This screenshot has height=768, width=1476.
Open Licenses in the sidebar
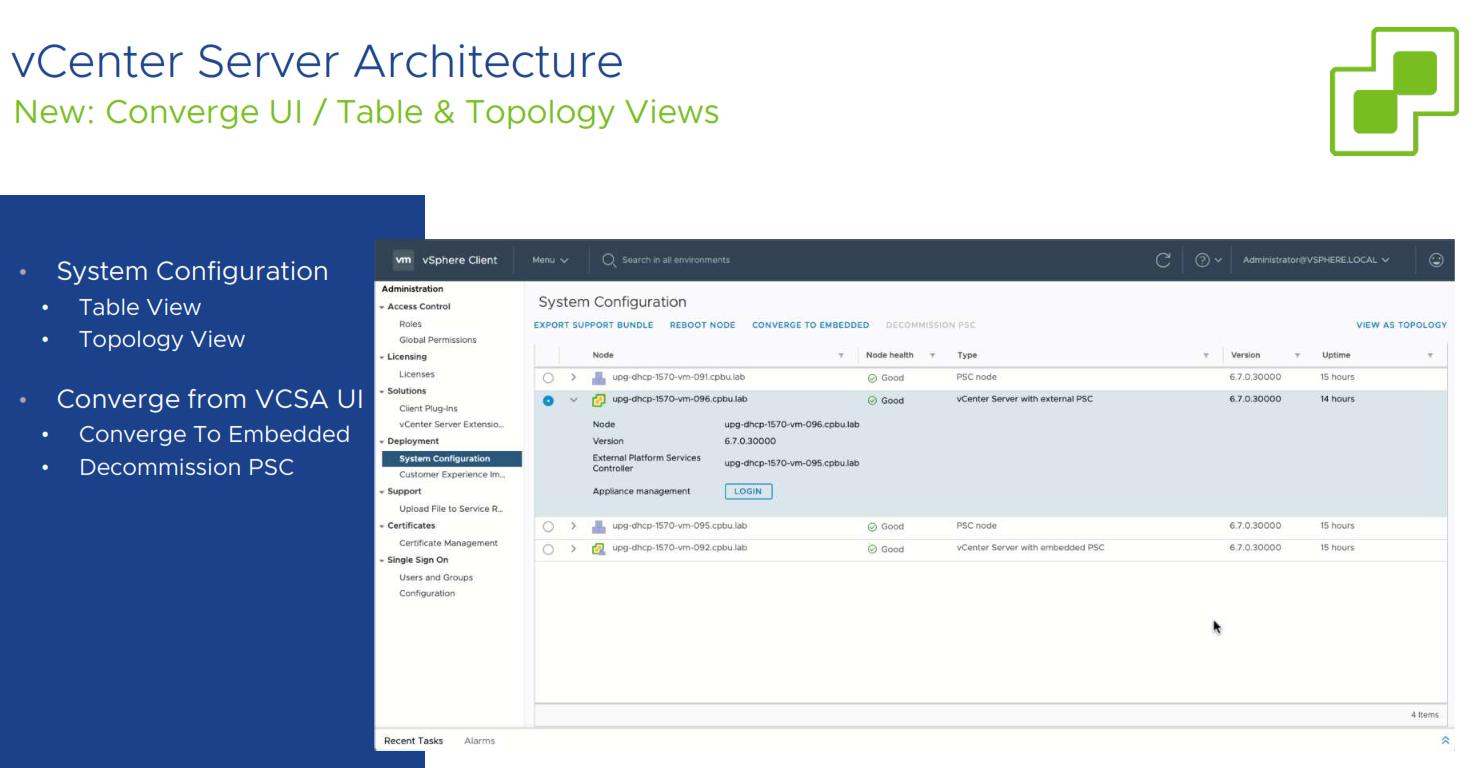click(417, 374)
